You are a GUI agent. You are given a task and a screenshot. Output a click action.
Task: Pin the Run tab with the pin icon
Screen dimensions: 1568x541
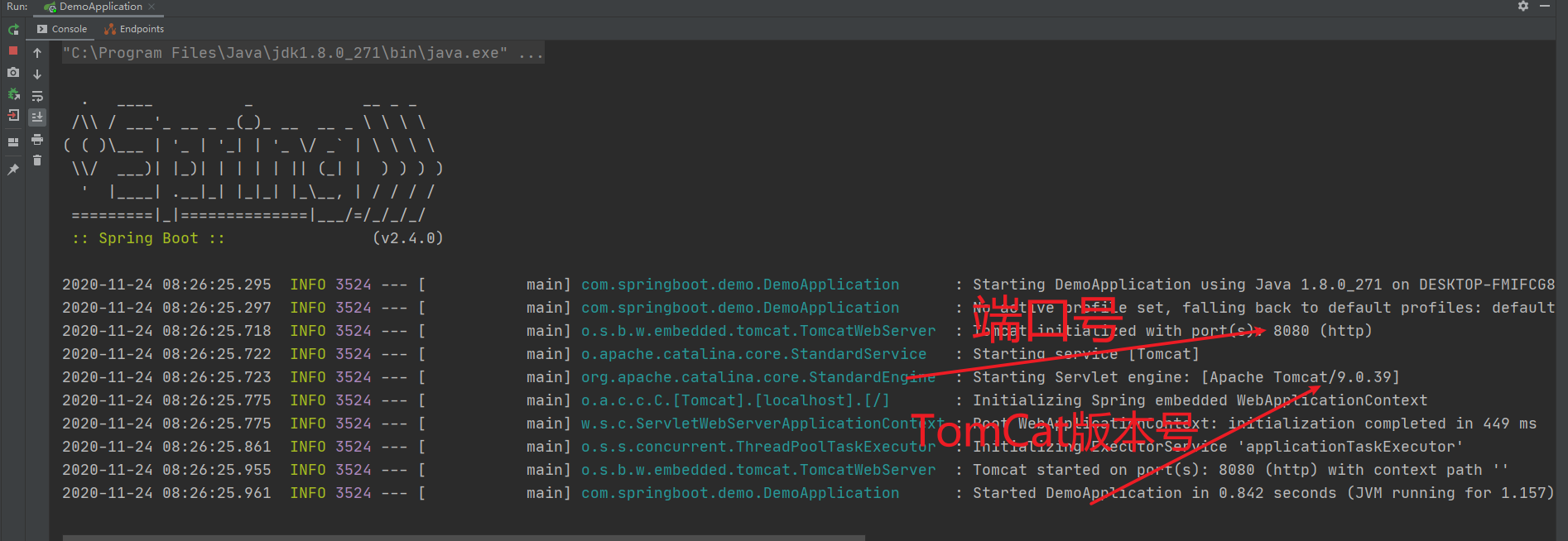point(13,169)
